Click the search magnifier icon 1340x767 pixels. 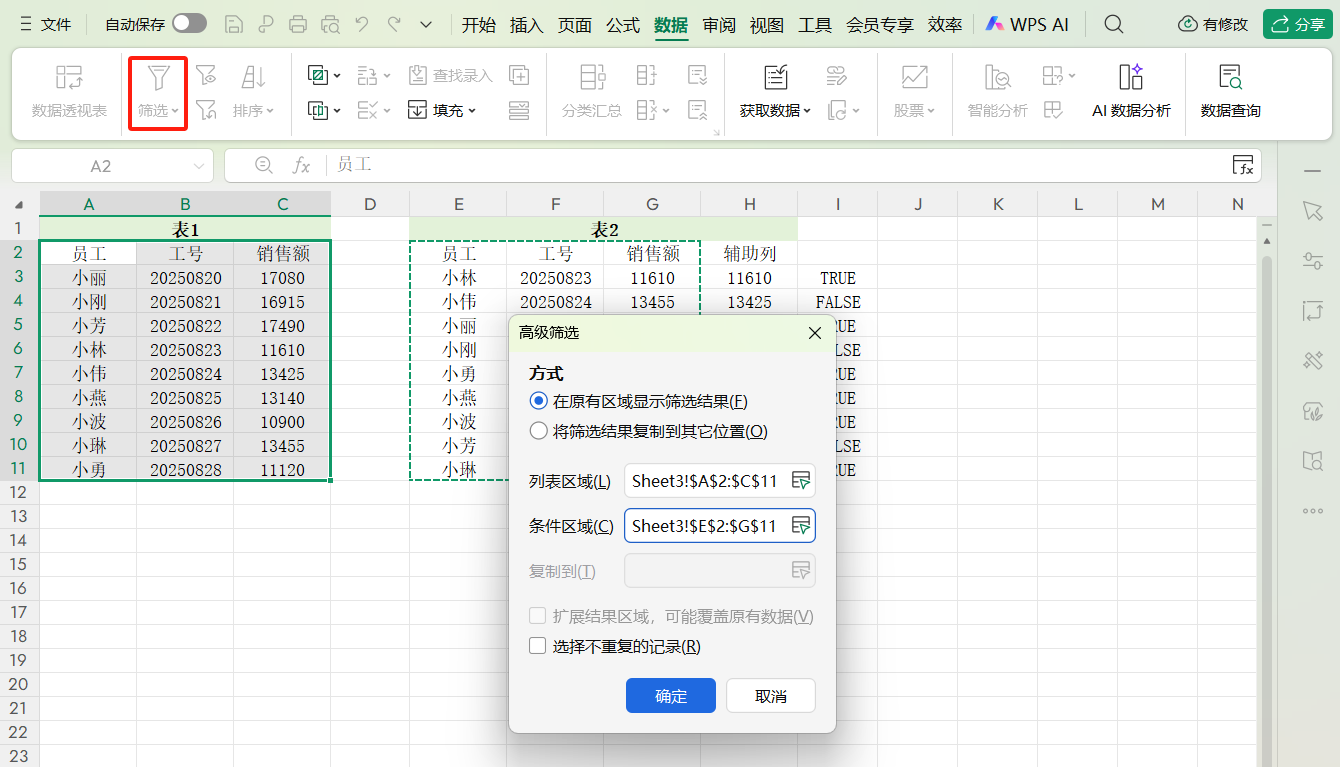click(1112, 24)
